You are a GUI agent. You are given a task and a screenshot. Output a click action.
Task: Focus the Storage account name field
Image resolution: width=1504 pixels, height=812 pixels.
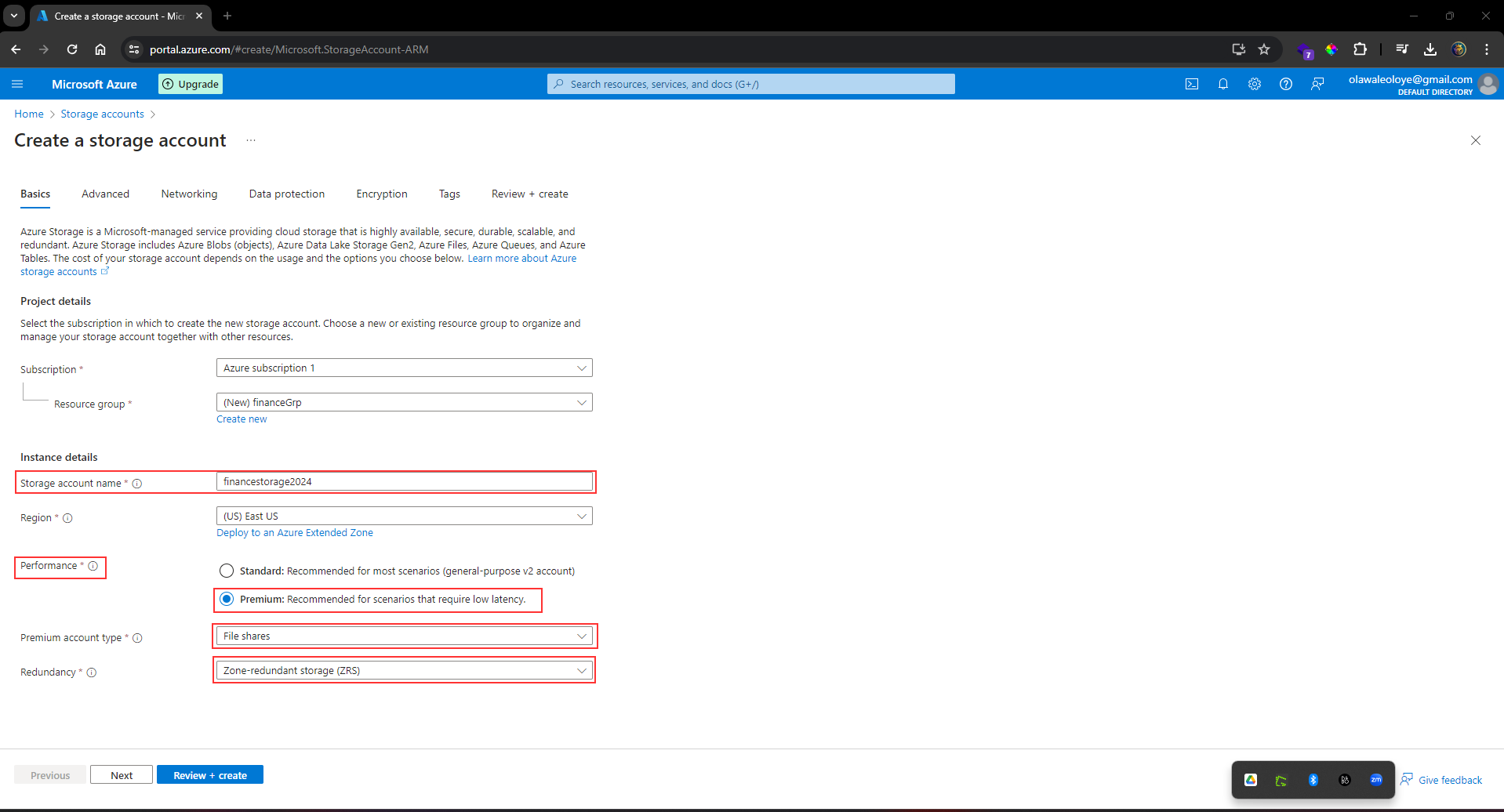[405, 481]
